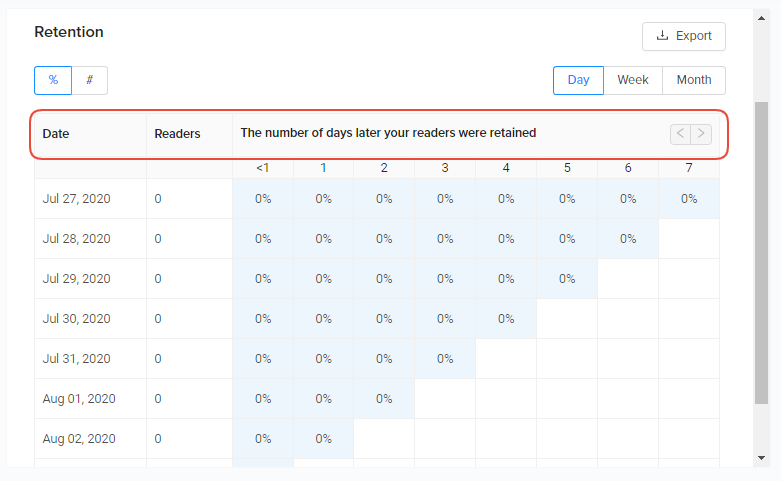Viewport: 781px width, 481px height.
Task: Click the <1 day column header
Action: click(x=262, y=168)
